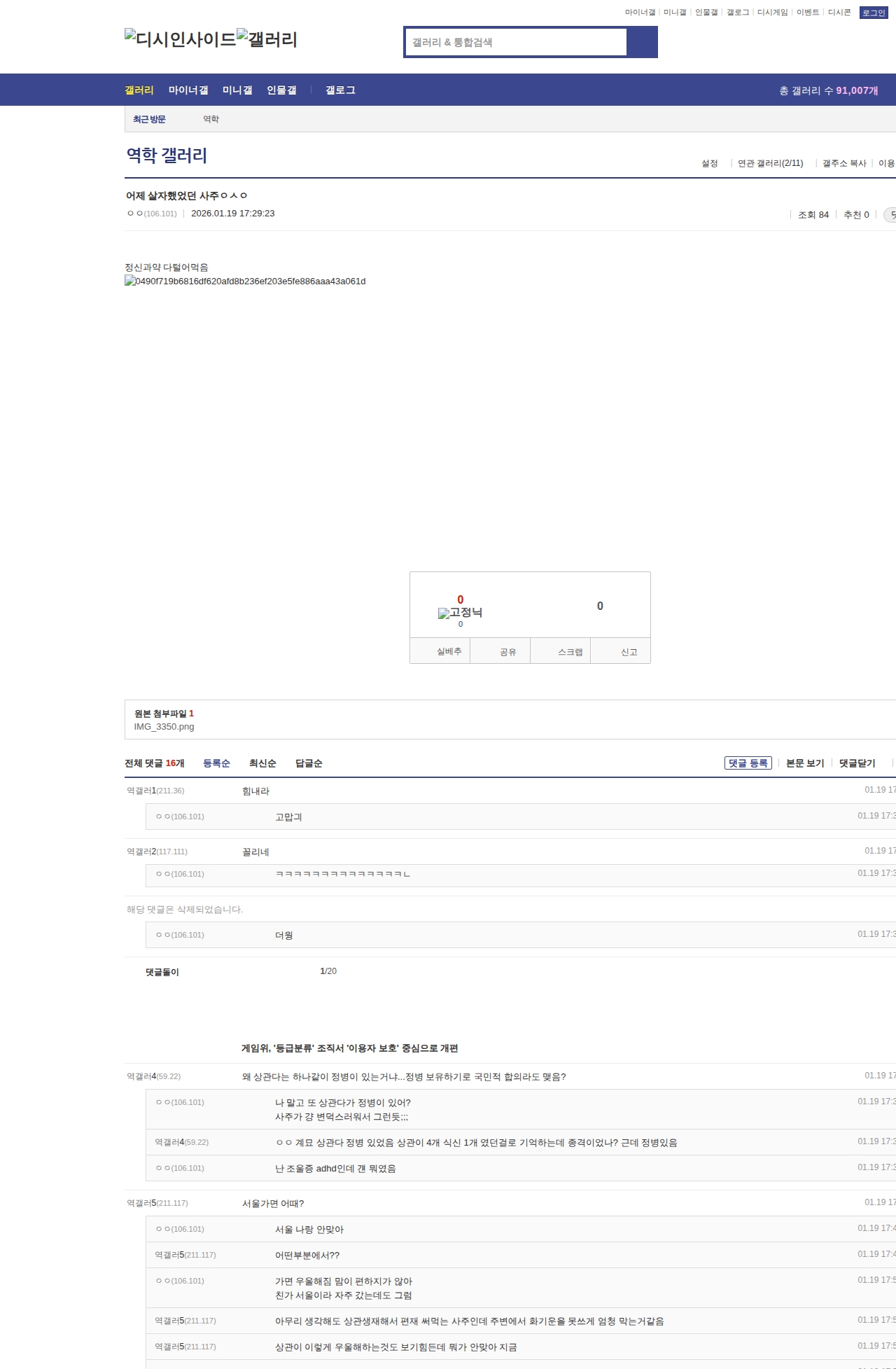The height and width of the screenshot is (1369, 896).
Task: Open 갤로그 in the blue navigation bar
Action: pyautogui.click(x=340, y=90)
